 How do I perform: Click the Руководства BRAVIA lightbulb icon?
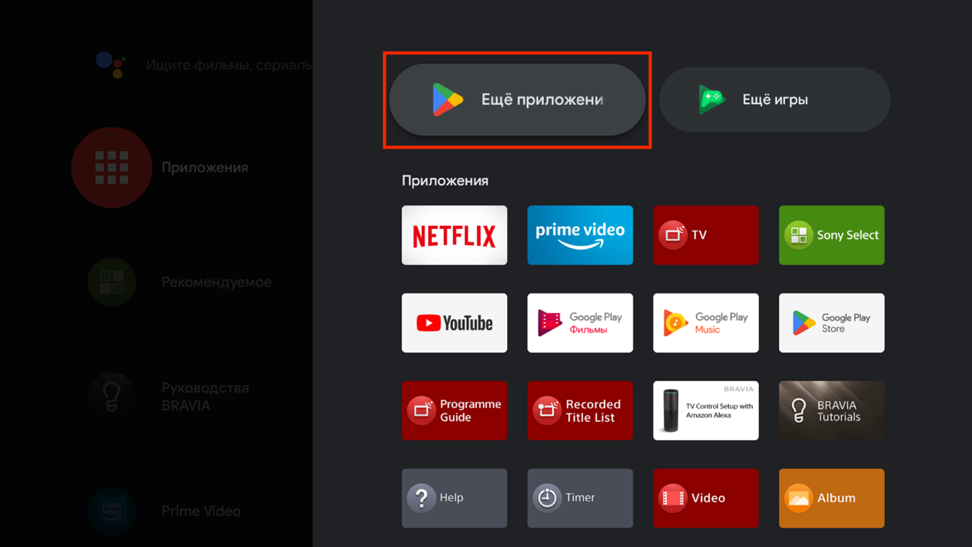(112, 397)
